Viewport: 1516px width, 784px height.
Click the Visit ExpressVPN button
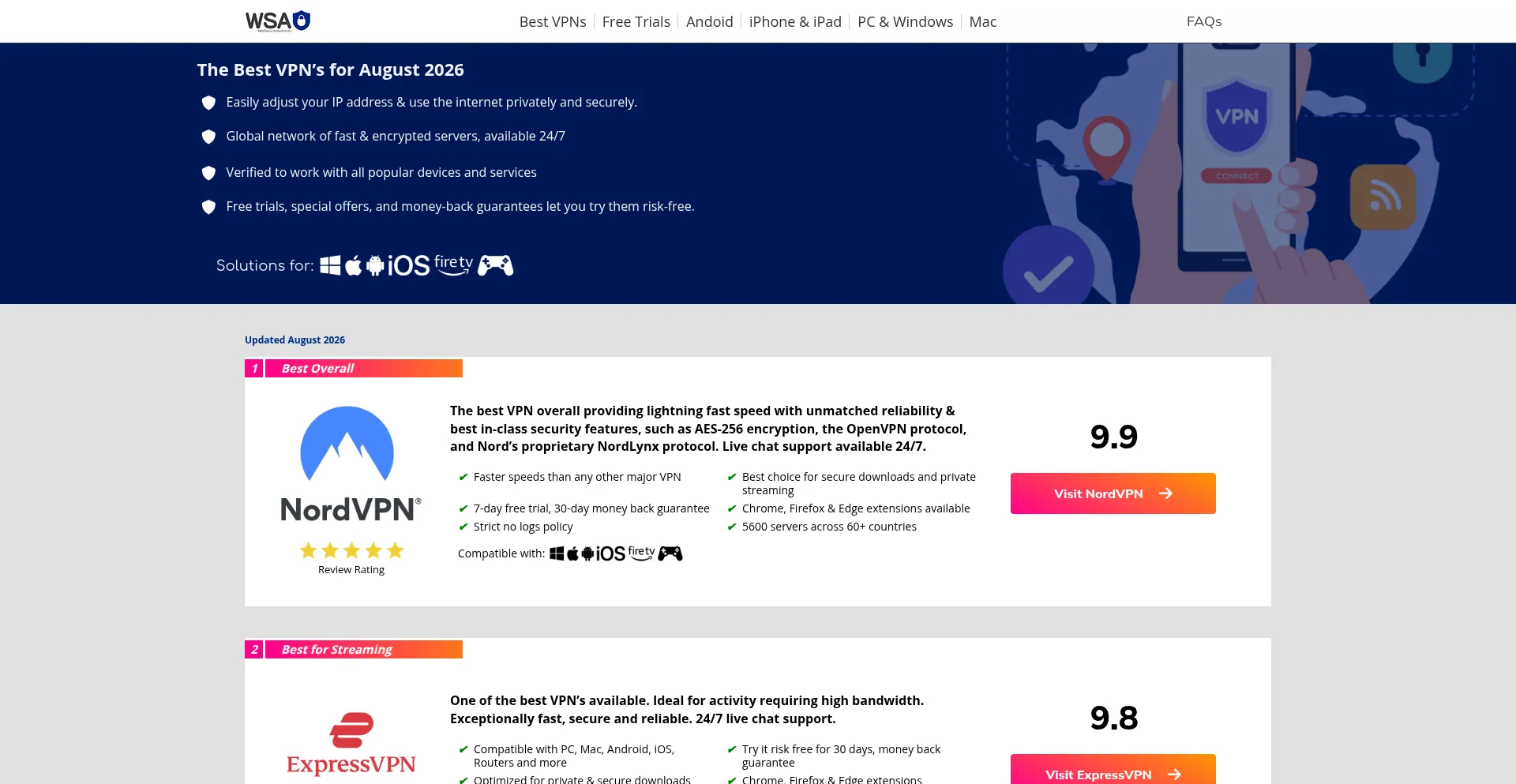click(1113, 769)
